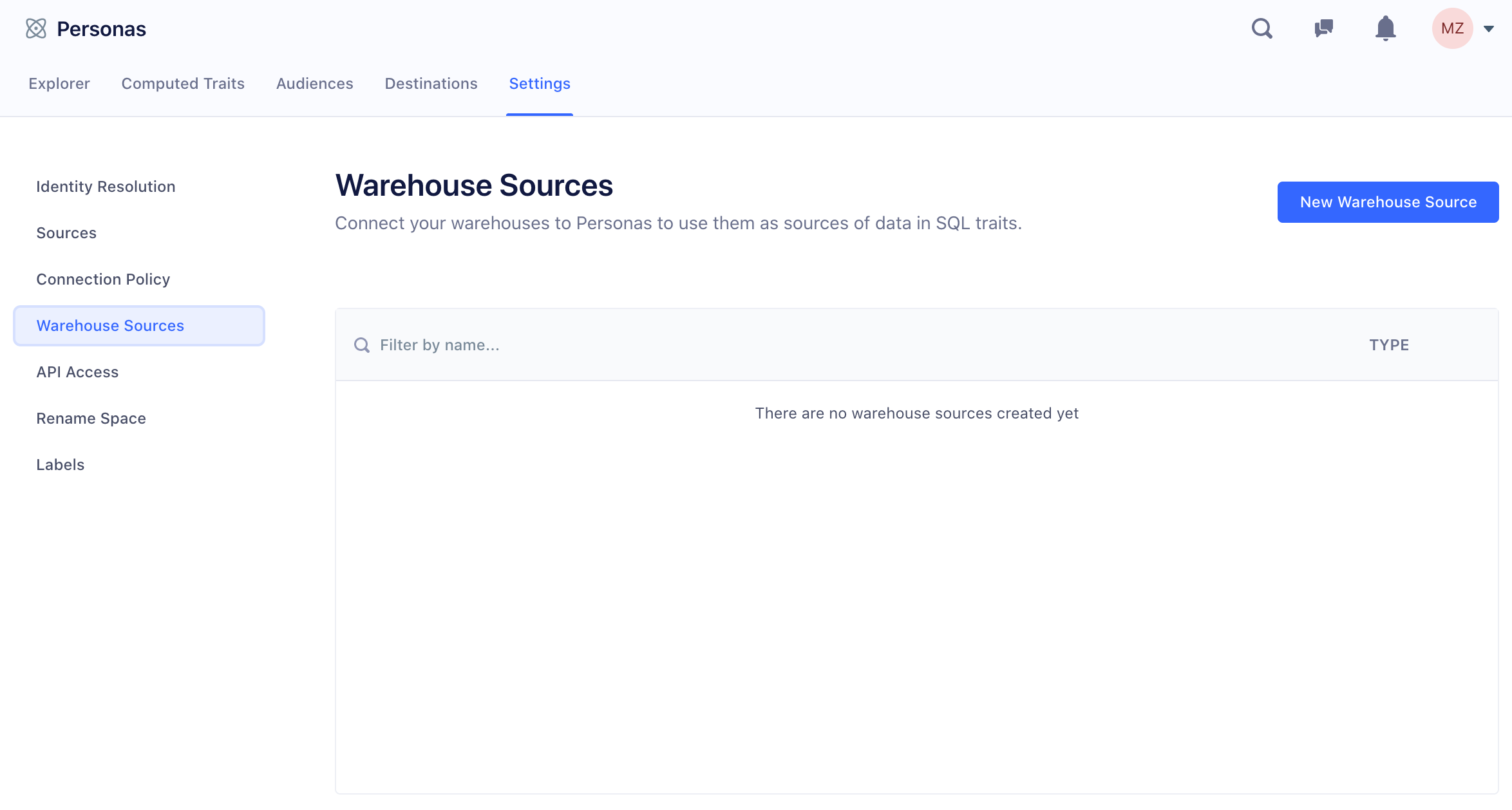1512x810 pixels.
Task: Open Sources in settings sidebar
Action: (66, 233)
